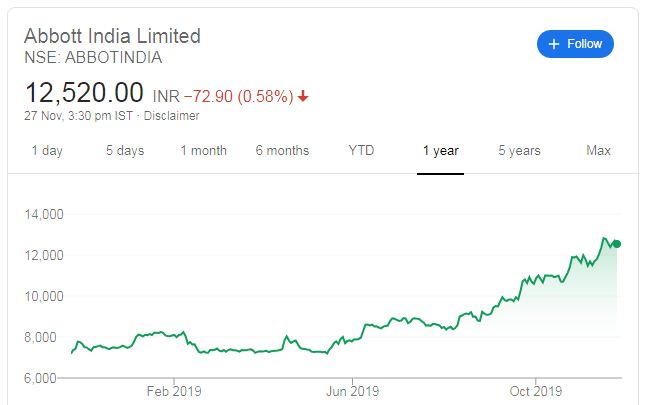The height and width of the screenshot is (405, 648).
Task: Click the NSE: ABBOTINDIA ticker text
Action: point(93,57)
